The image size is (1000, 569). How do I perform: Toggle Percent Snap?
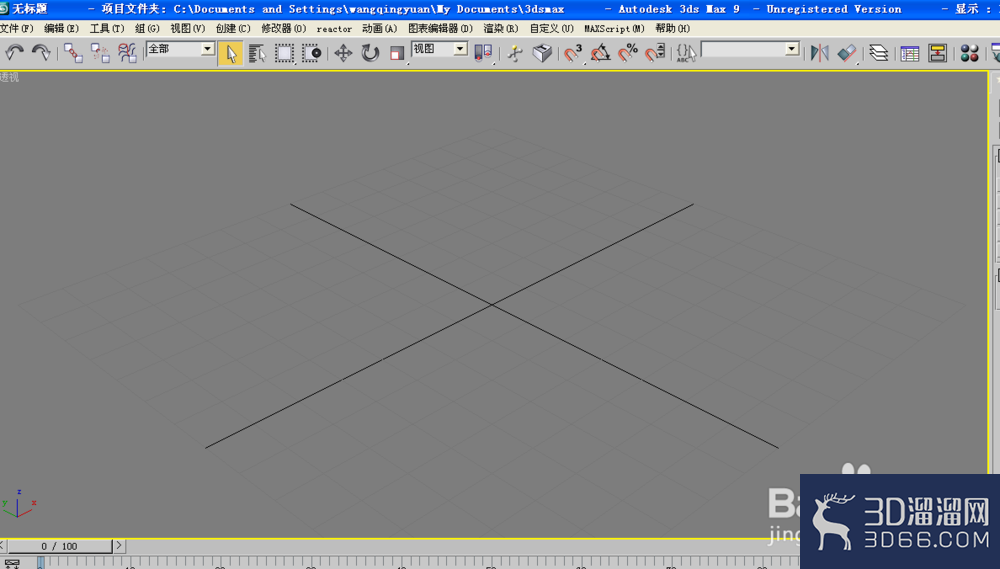pyautogui.click(x=628, y=53)
